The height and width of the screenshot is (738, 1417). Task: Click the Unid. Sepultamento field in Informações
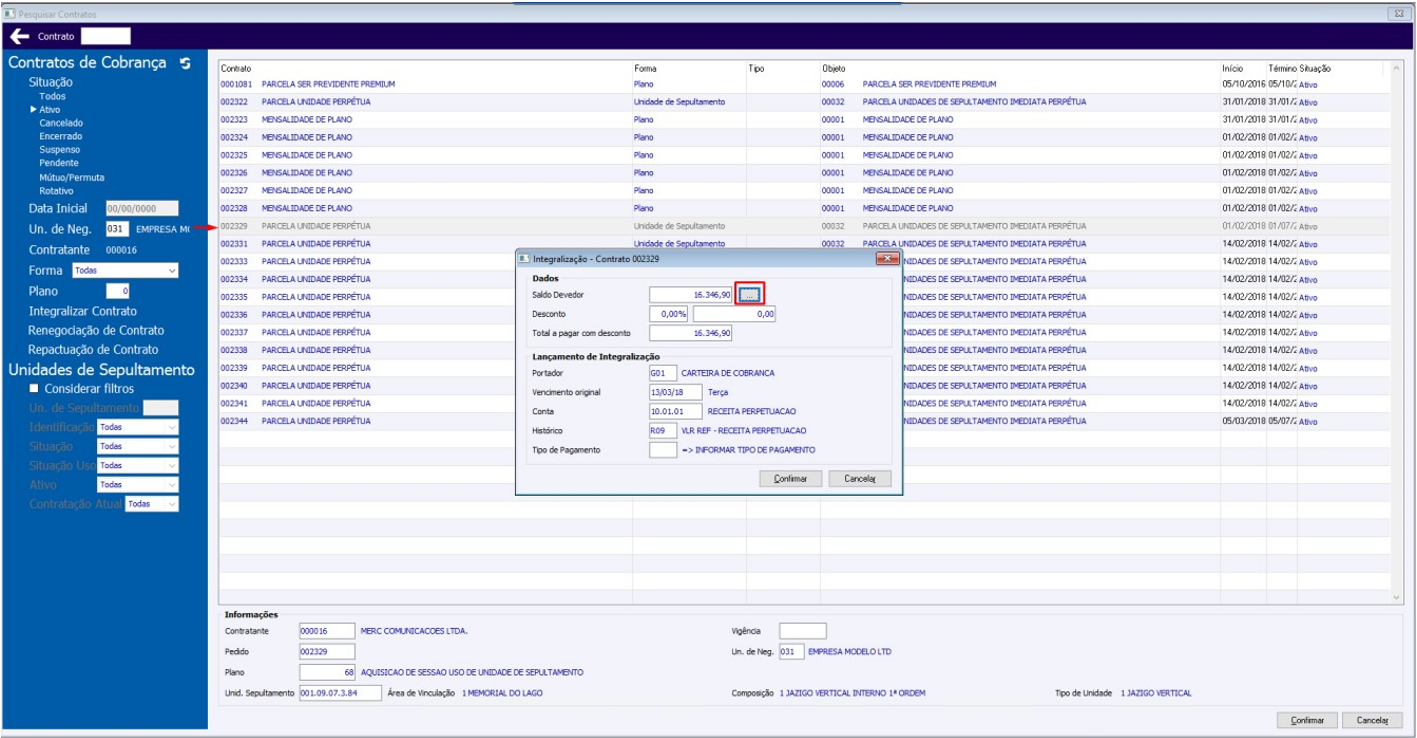tap(341, 693)
